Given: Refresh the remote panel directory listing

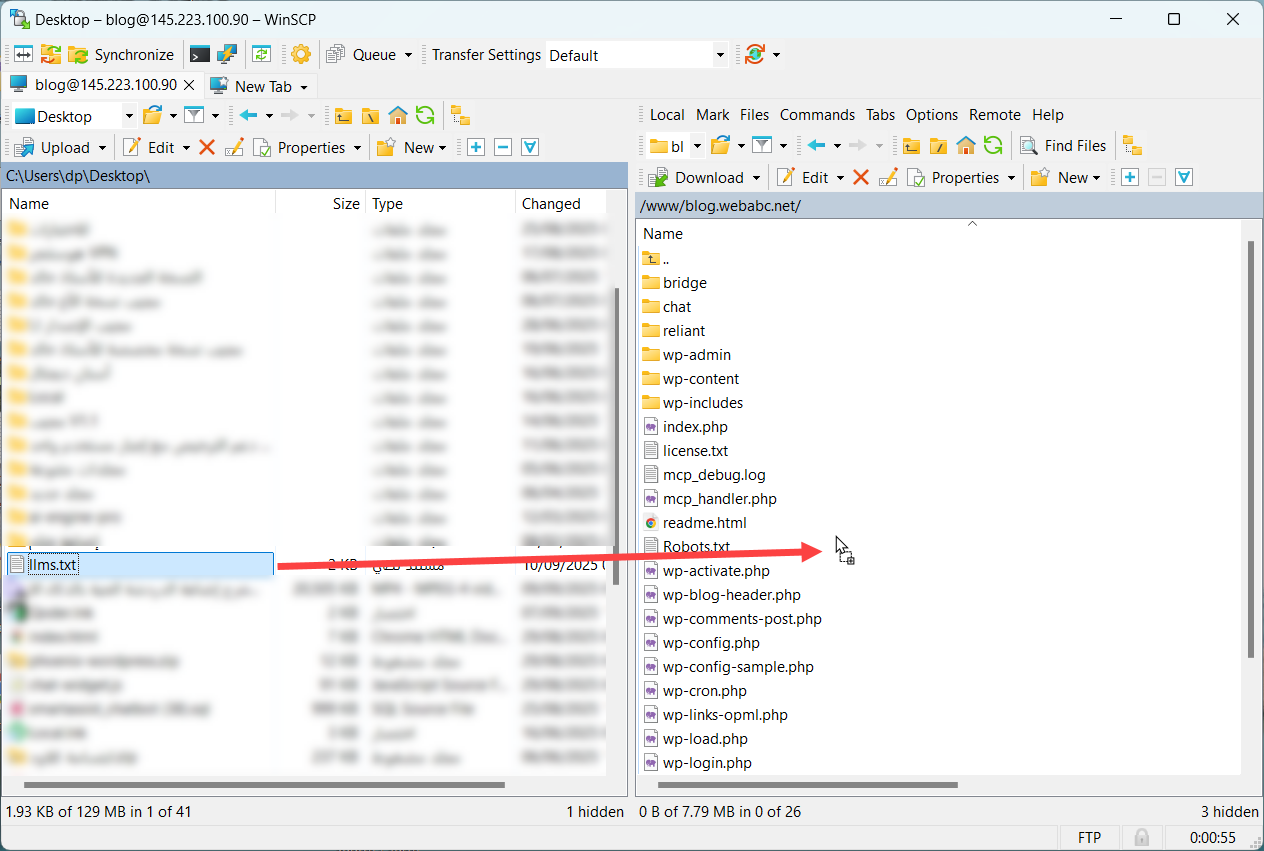Looking at the screenshot, I should (x=993, y=146).
